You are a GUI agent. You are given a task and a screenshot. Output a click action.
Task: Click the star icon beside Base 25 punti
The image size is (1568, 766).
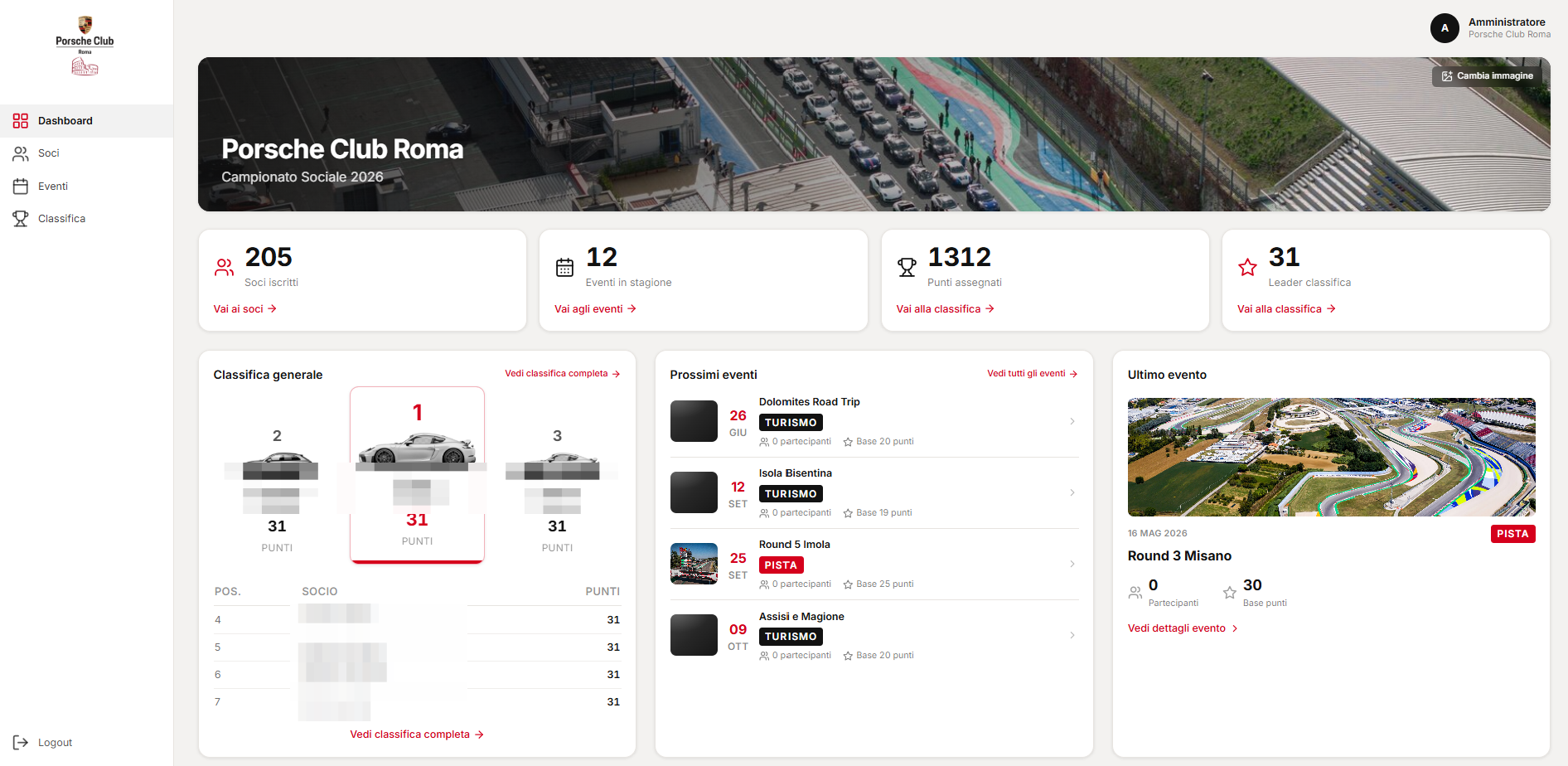pyautogui.click(x=848, y=584)
